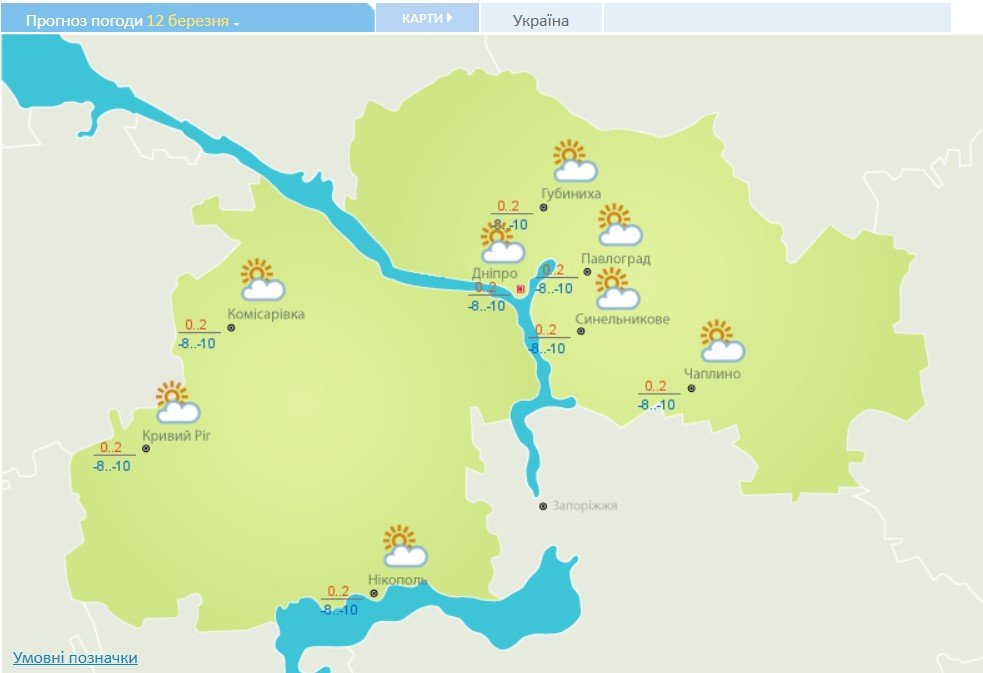This screenshot has width=983, height=673.
Task: Open the date dropdown 12 березня
Action: (x=192, y=20)
